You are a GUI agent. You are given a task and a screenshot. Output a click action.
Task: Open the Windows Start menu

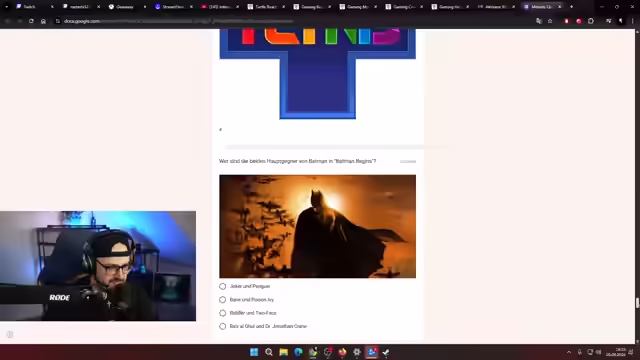point(254,352)
